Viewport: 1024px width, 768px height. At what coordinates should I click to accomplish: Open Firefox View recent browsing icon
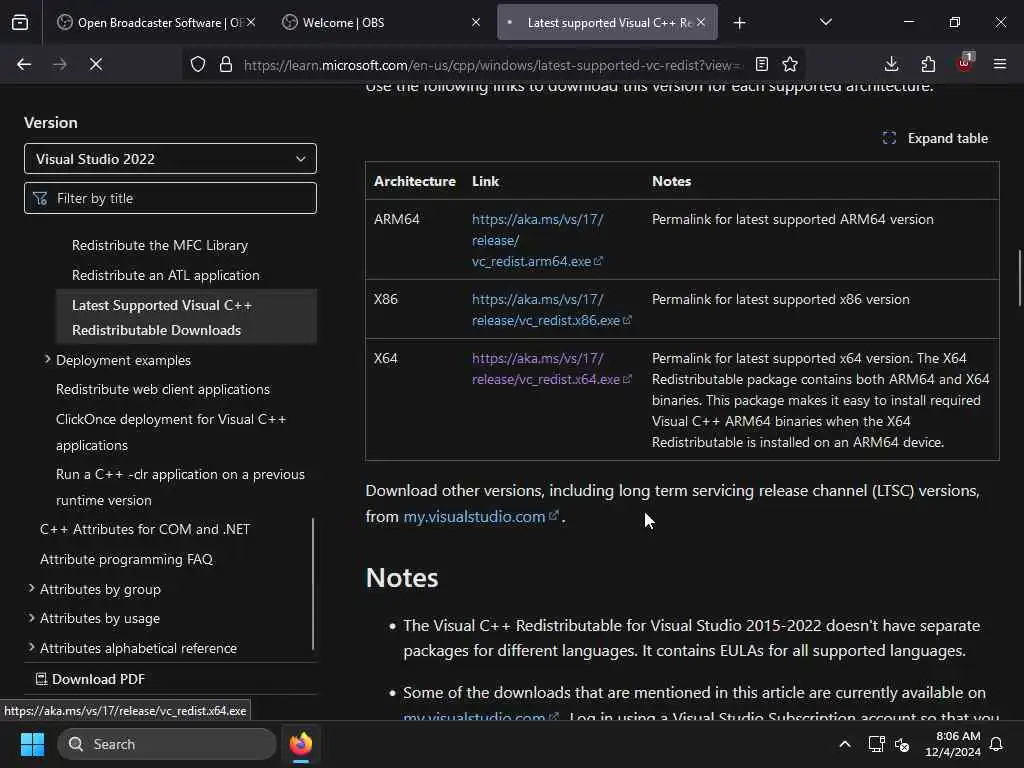pos(20,23)
